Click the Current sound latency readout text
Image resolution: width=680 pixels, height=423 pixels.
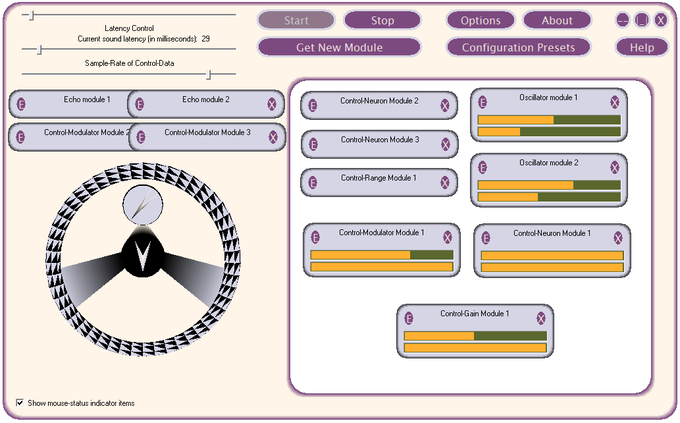click(144, 39)
